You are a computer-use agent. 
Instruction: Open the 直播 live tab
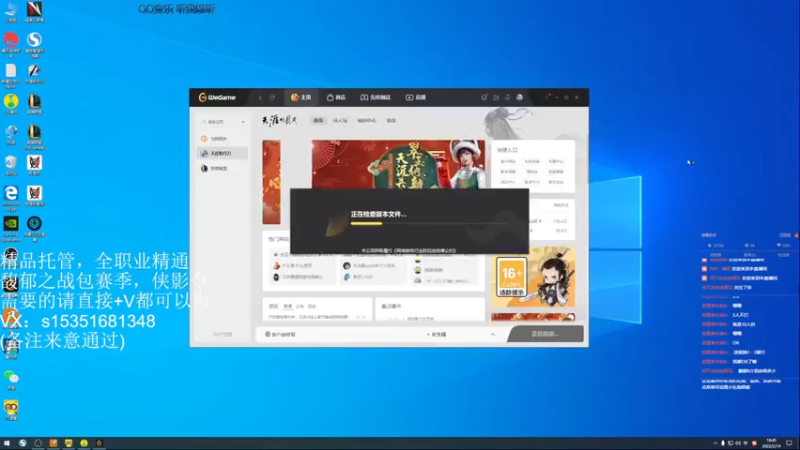(416, 97)
